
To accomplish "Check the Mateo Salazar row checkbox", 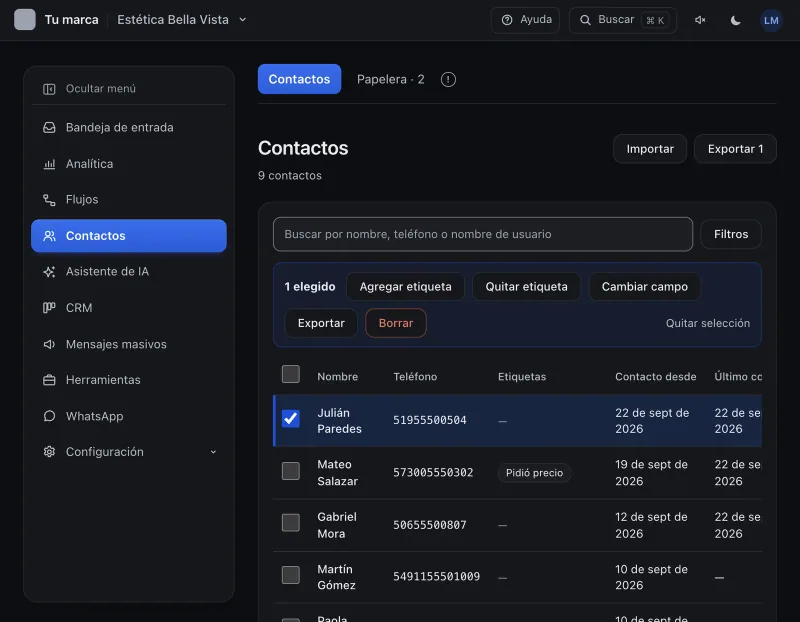I will pos(291,471).
